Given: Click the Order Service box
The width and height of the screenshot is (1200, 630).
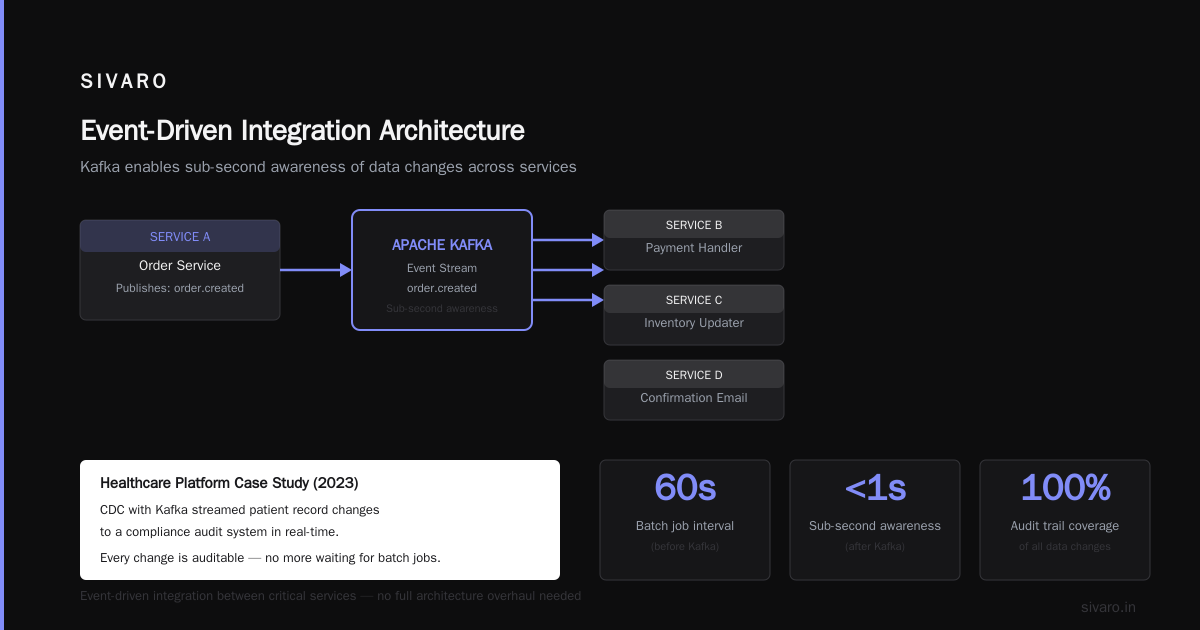Looking at the screenshot, I should tap(180, 270).
